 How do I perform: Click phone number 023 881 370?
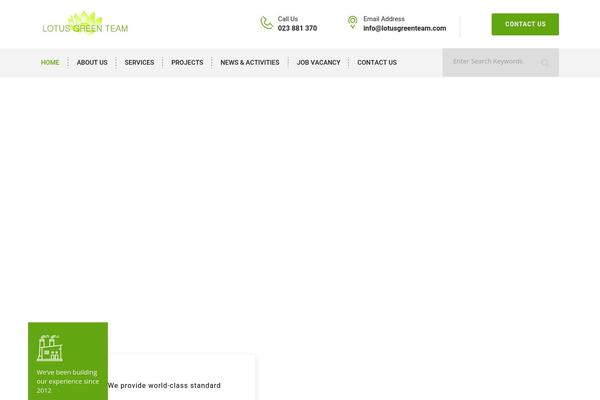coord(297,28)
